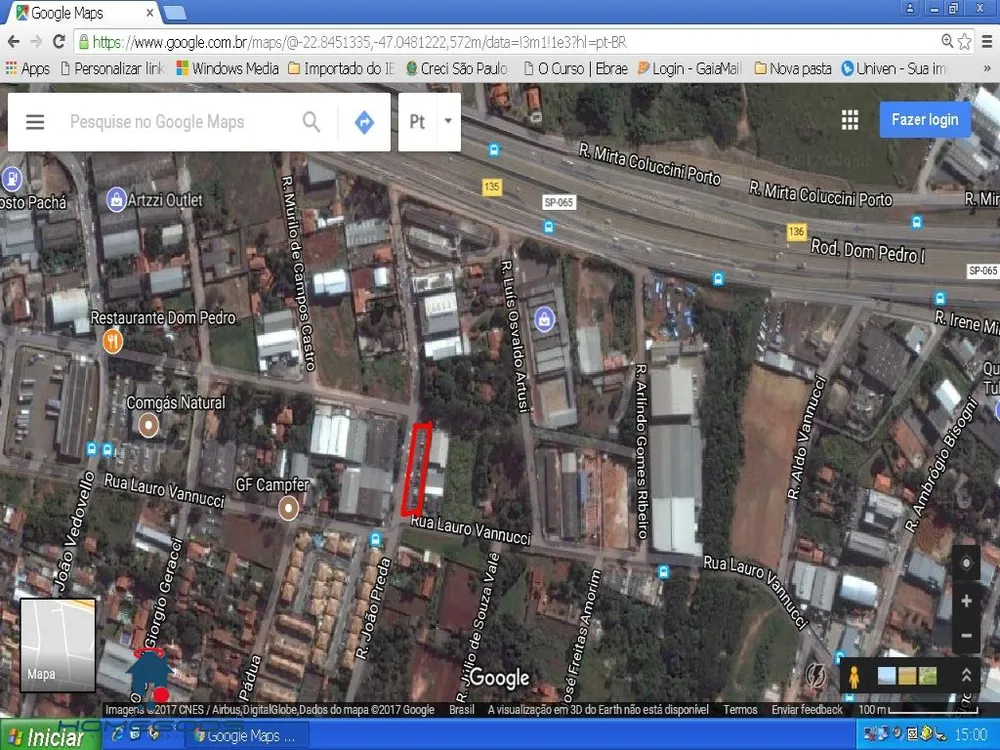Open the Windows Iniciar start button
Screen dimensions: 1000x750
click(x=50, y=737)
